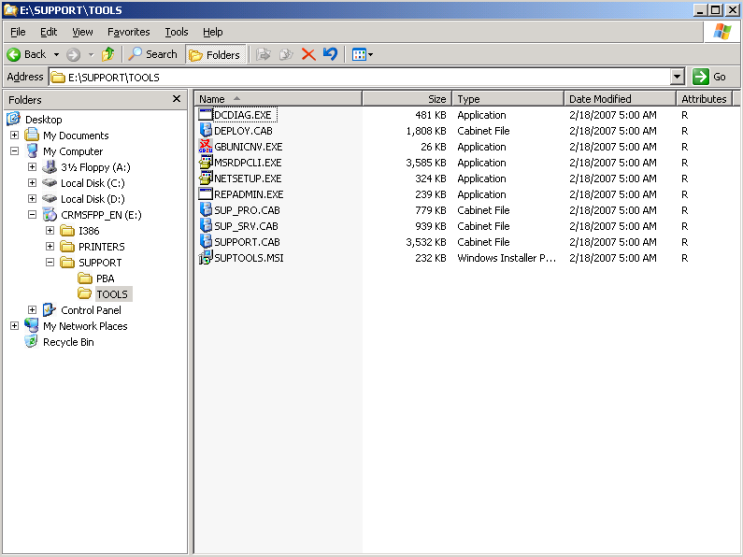Select the SUP_SRV.CAB cabinet icon

[x=206, y=226]
